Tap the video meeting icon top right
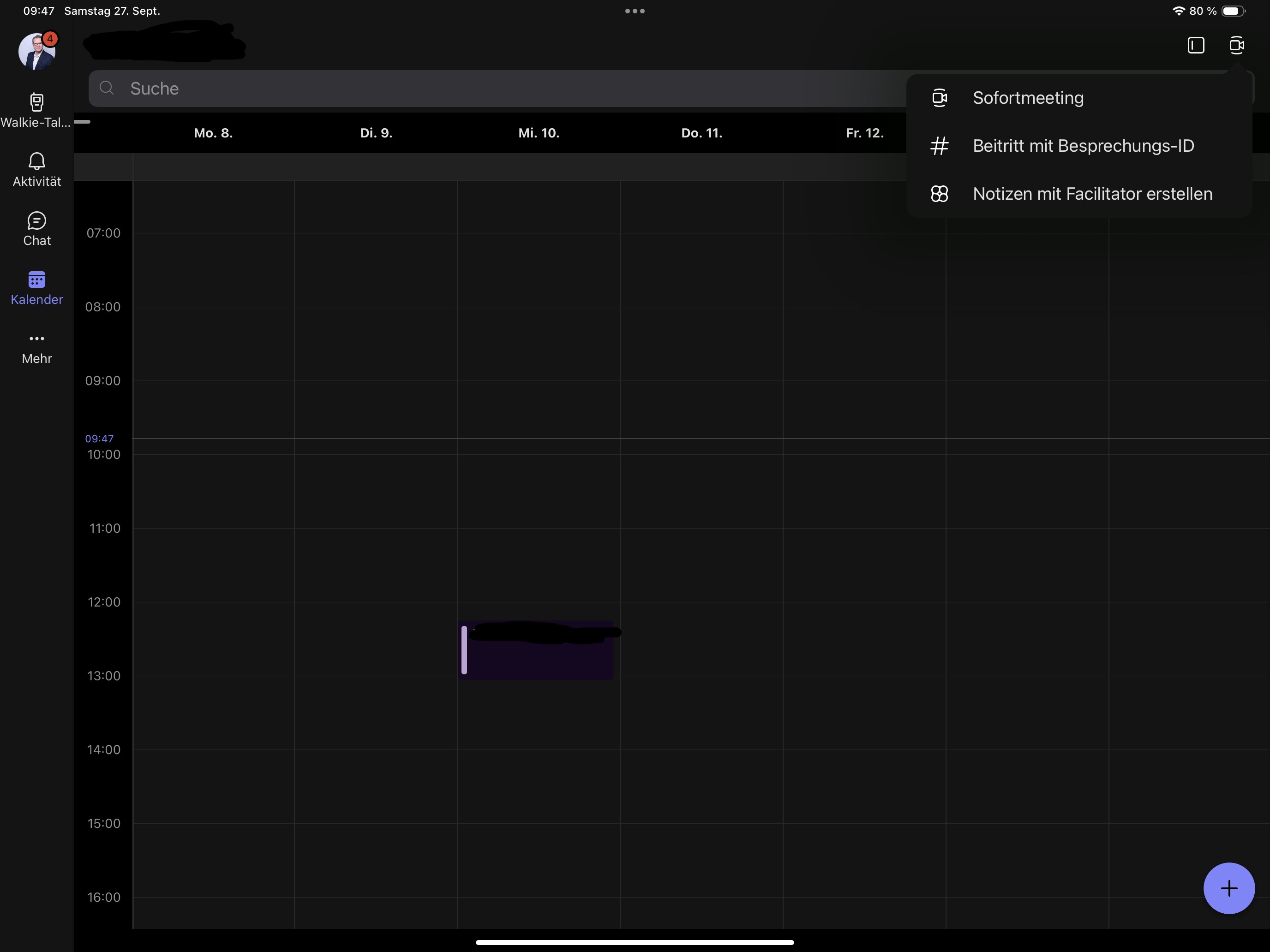 1236,45
